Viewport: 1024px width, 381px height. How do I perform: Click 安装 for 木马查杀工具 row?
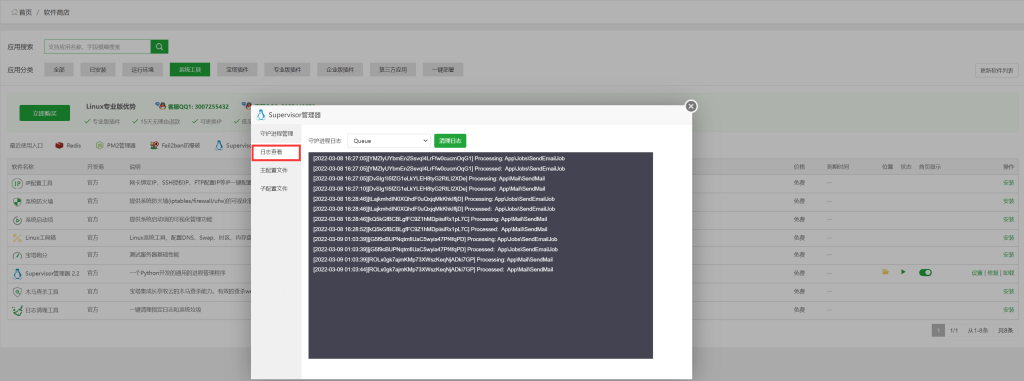[x=1008, y=291]
